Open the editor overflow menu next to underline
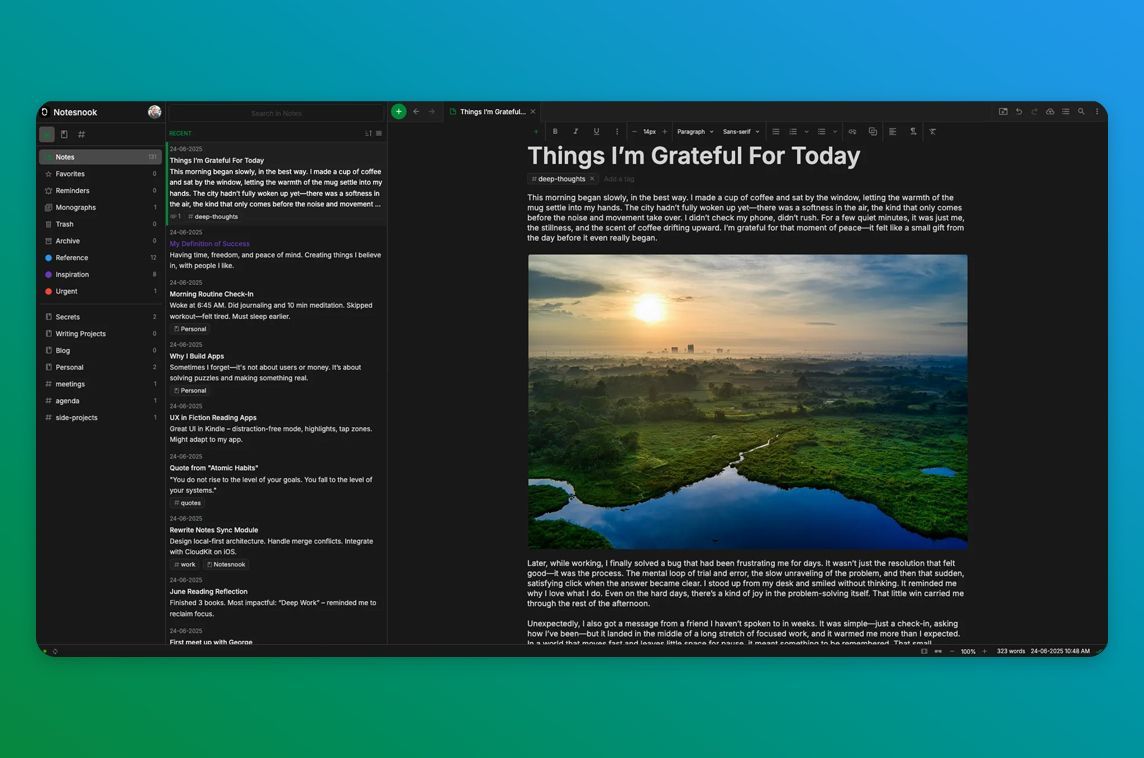 click(617, 131)
